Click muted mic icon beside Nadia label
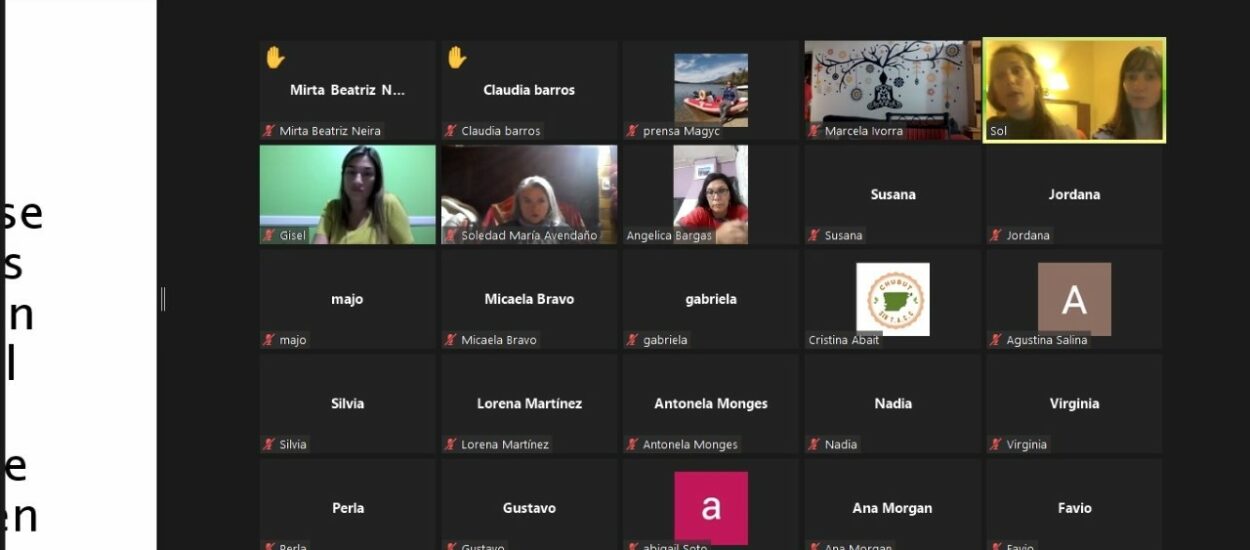The image size is (1250, 550). pyautogui.click(x=815, y=444)
